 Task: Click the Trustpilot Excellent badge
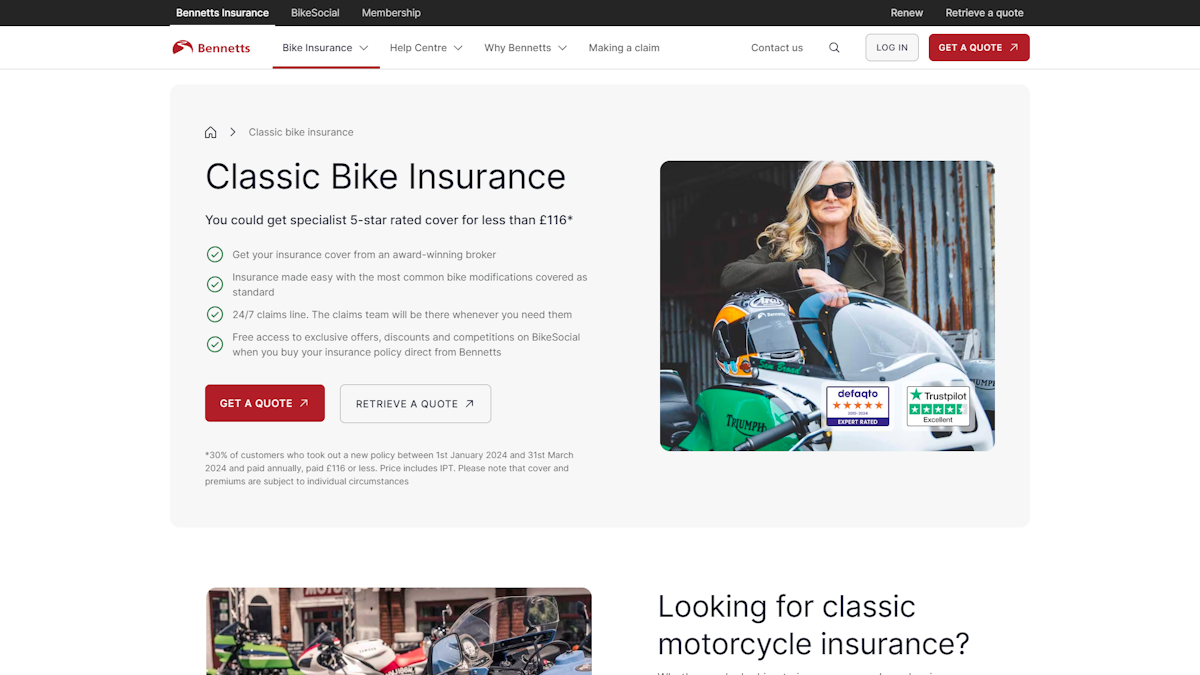point(938,407)
